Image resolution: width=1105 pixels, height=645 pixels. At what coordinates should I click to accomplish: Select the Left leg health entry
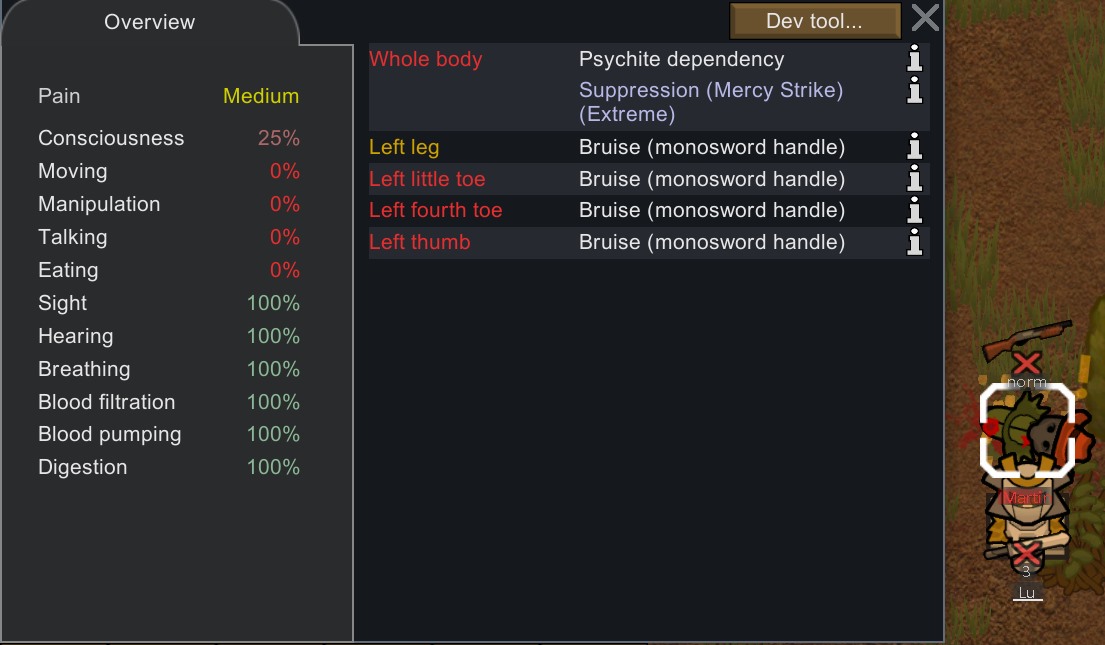coord(649,147)
